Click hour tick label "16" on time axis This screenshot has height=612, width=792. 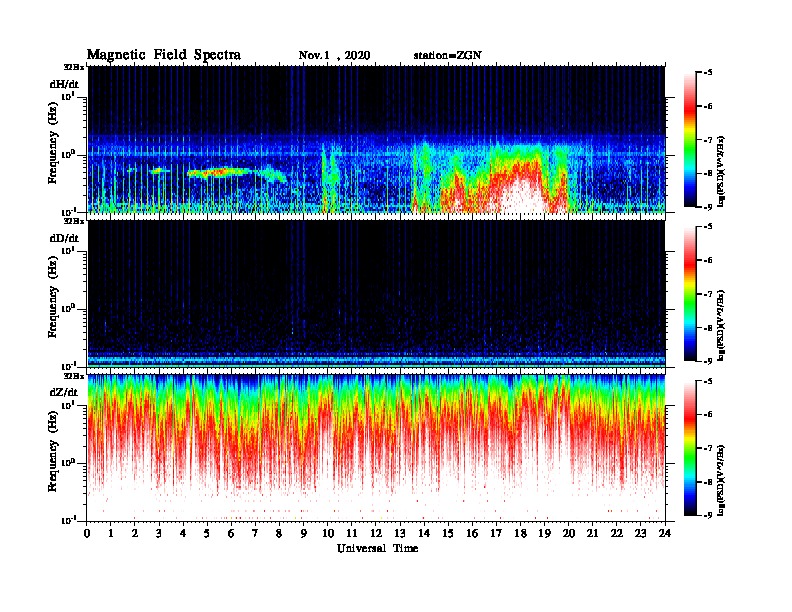(x=472, y=533)
